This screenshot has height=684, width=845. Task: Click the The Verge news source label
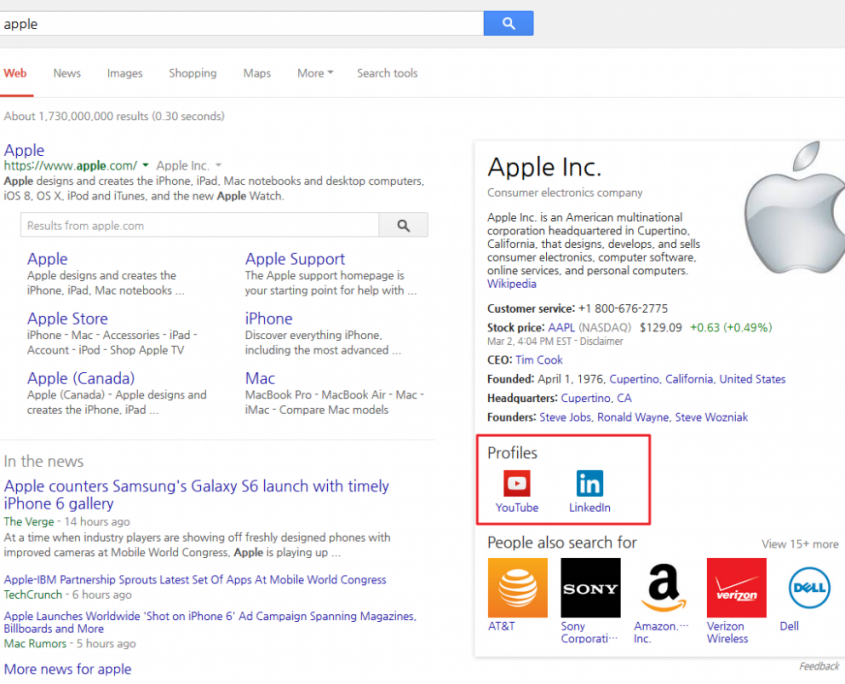click(29, 522)
